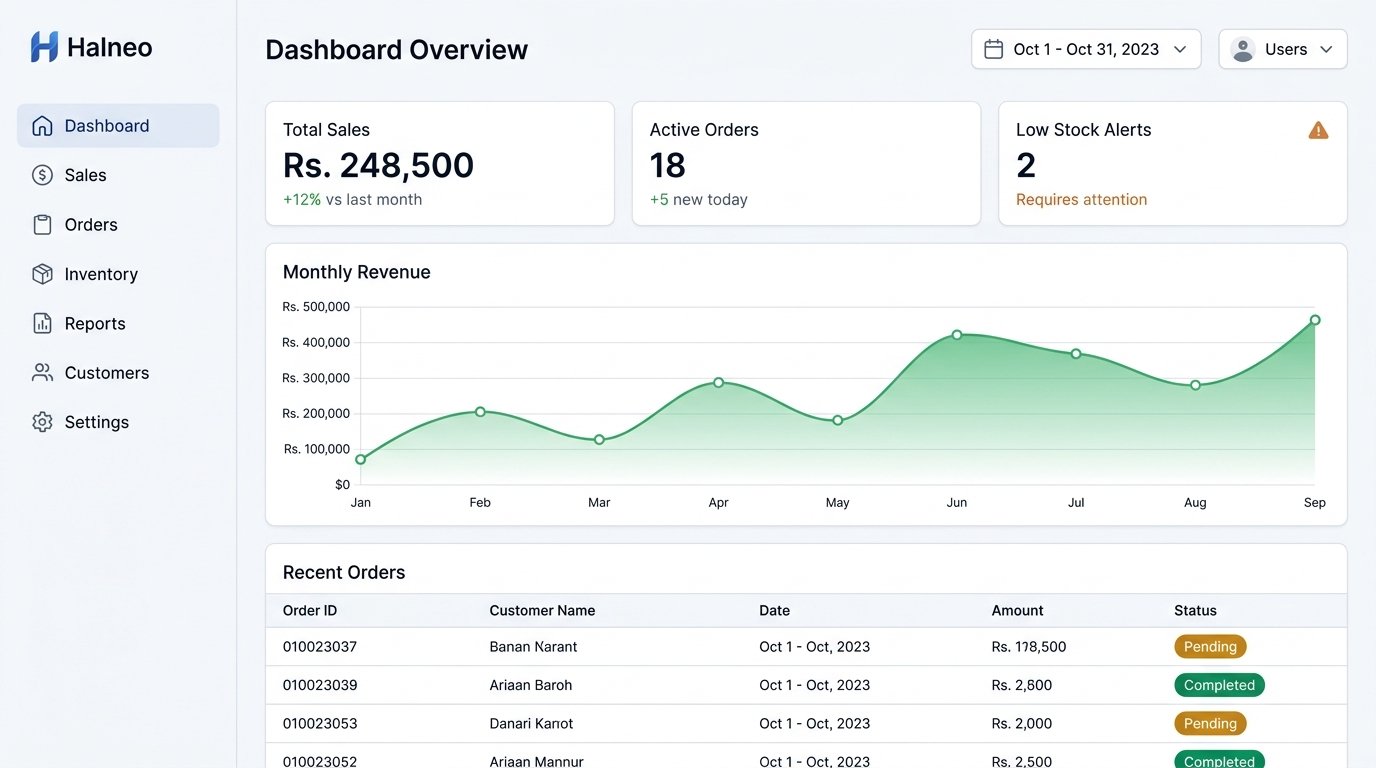The height and width of the screenshot is (768, 1376).
Task: Click the Jan data point on chart
Action: coord(361,460)
